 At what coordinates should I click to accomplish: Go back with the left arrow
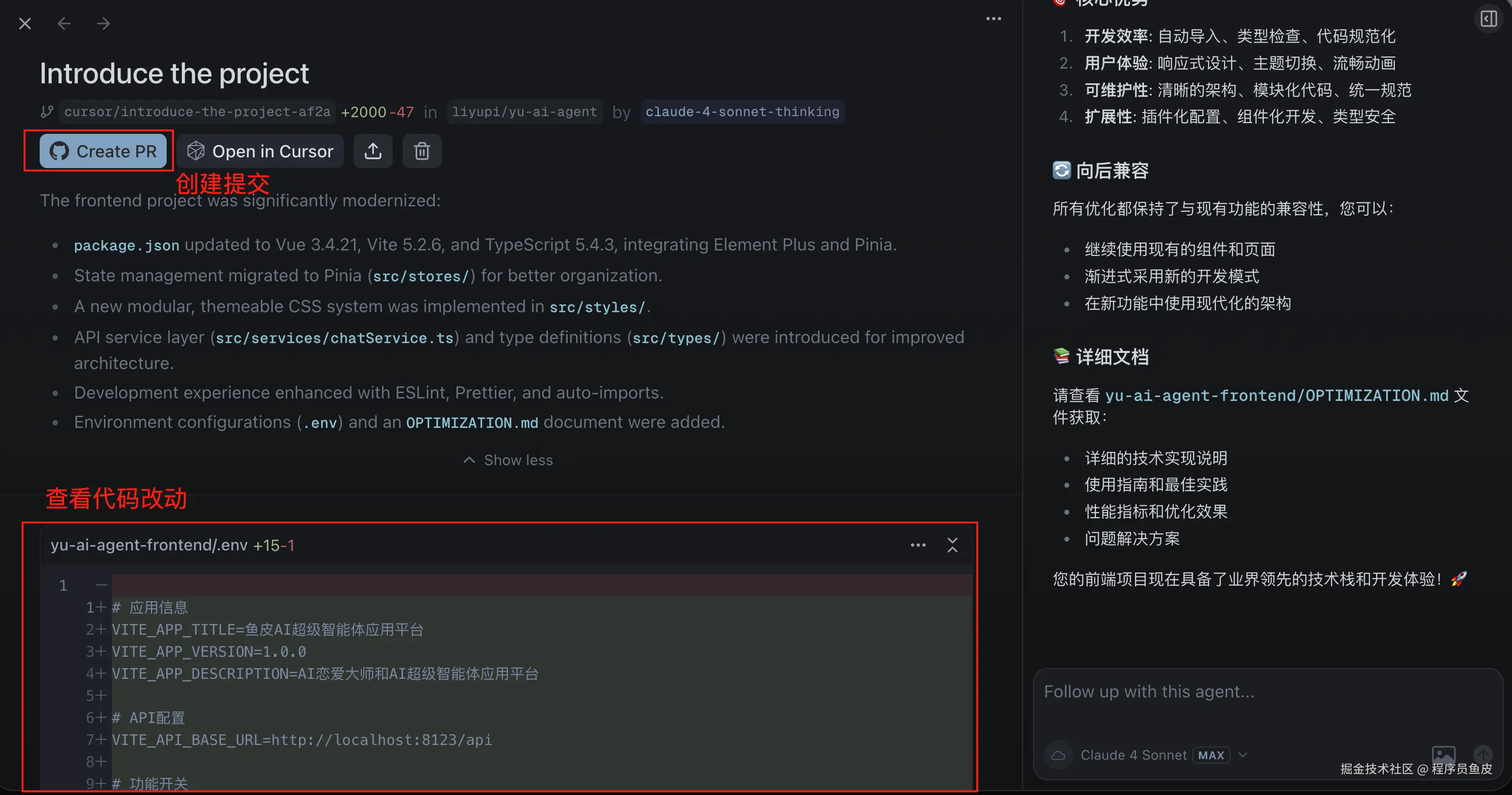pyautogui.click(x=64, y=24)
